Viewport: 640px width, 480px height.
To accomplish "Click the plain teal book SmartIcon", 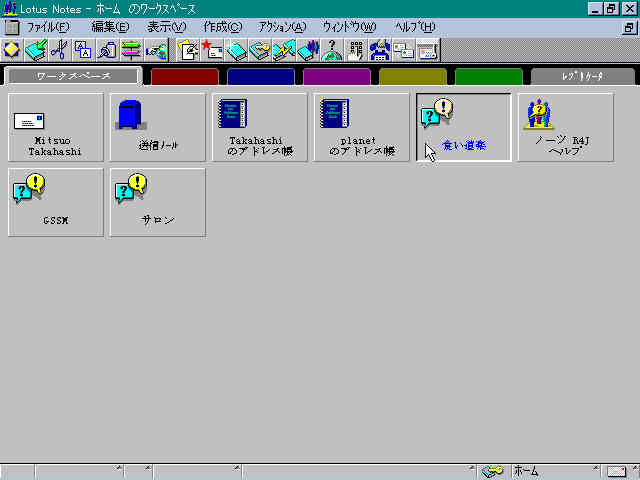I will click(x=236, y=50).
